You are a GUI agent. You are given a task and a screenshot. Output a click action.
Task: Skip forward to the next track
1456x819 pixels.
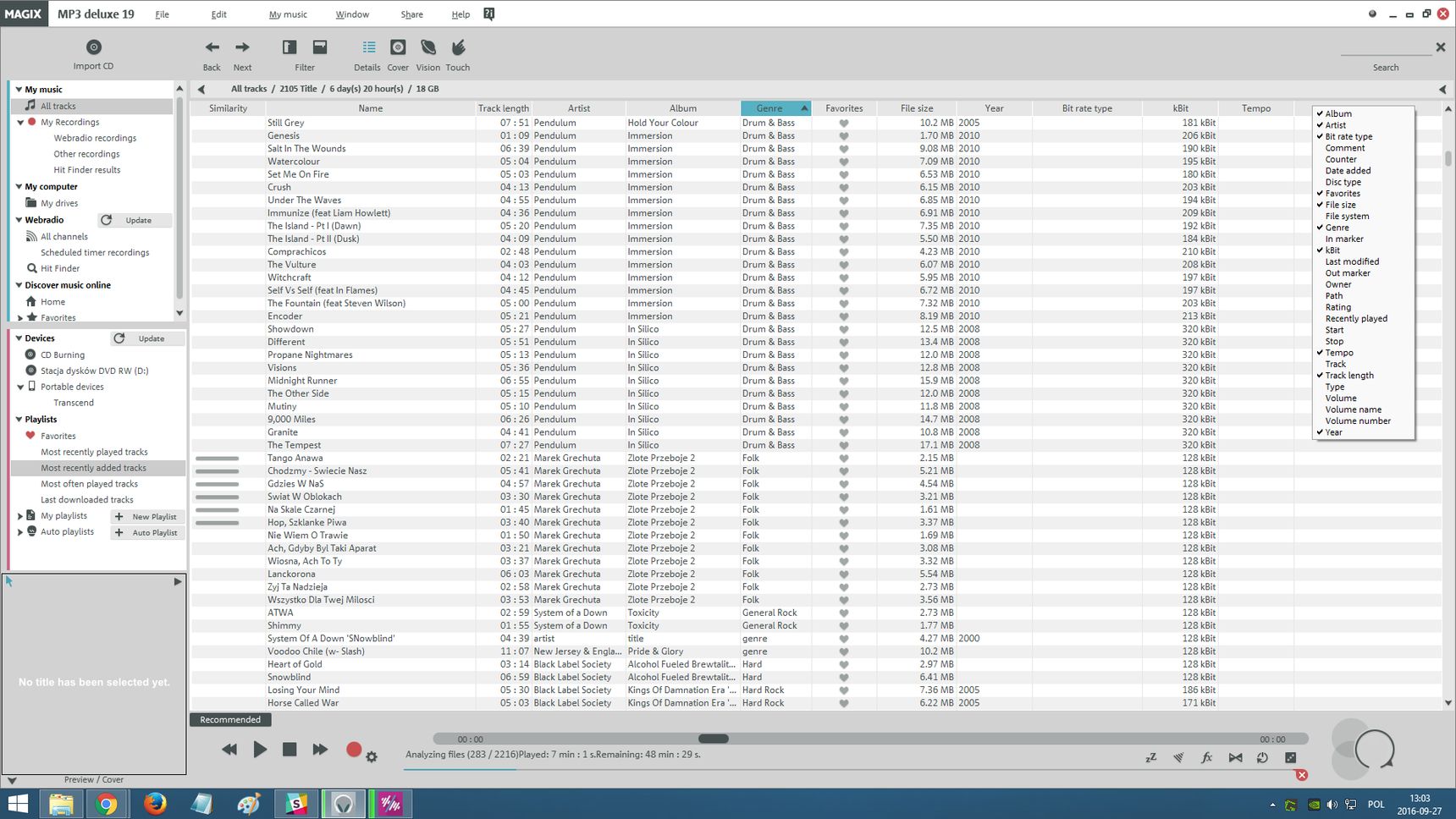coord(319,749)
